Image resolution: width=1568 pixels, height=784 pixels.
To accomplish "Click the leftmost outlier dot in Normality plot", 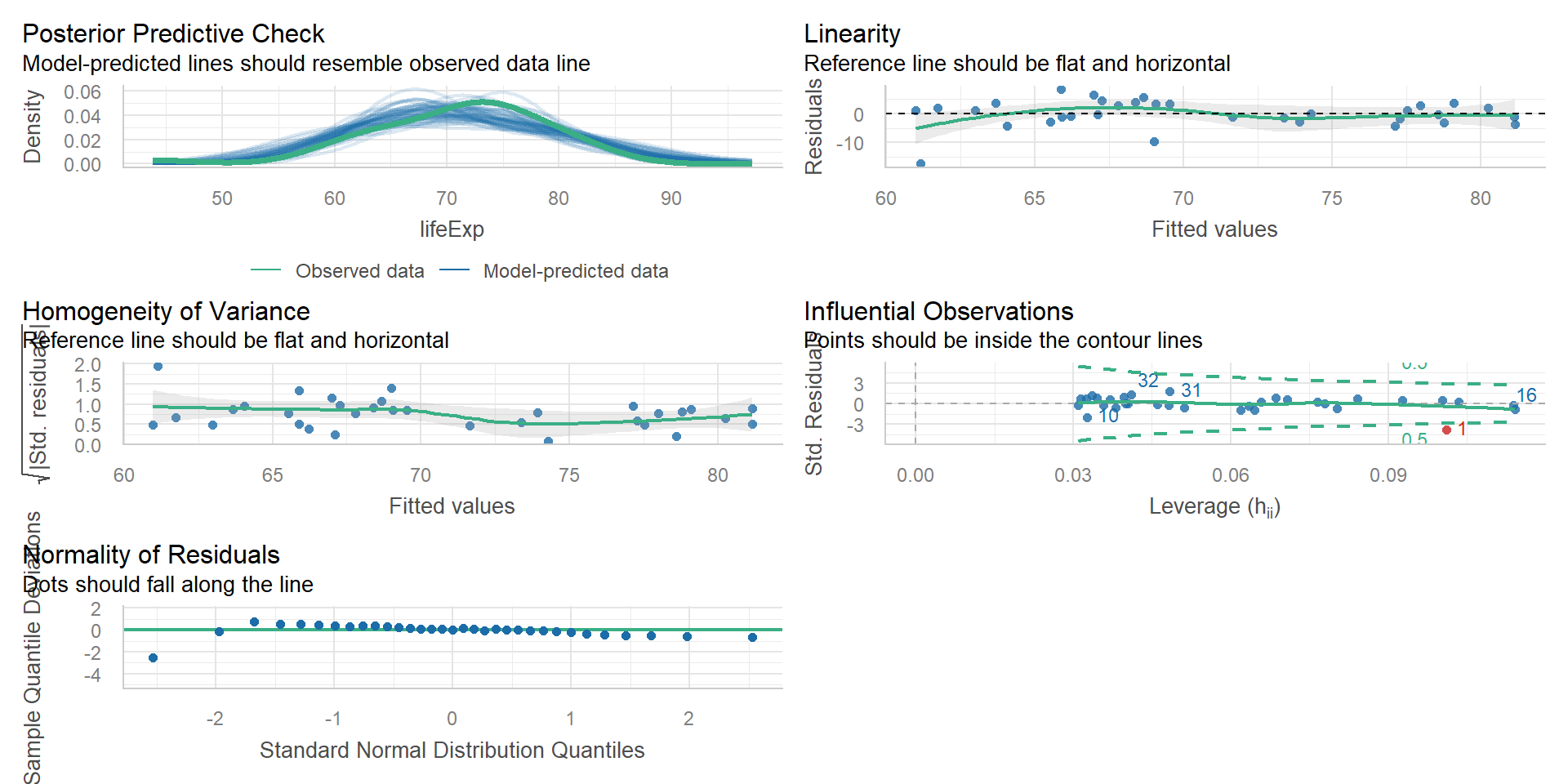I will tap(153, 657).
